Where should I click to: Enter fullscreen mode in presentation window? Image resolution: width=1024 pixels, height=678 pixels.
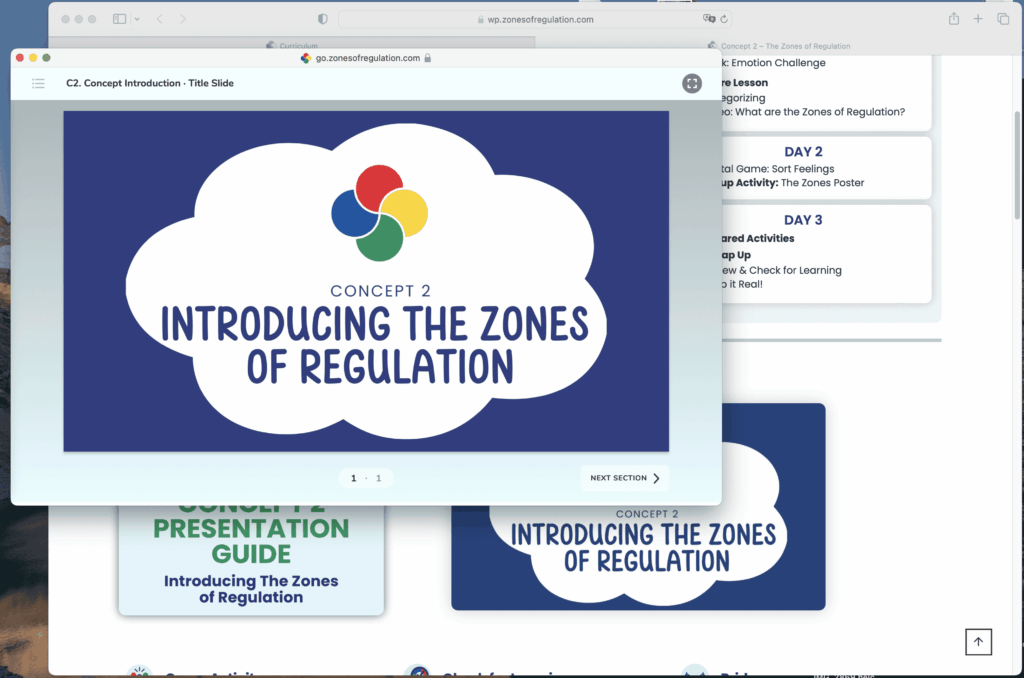[x=692, y=83]
